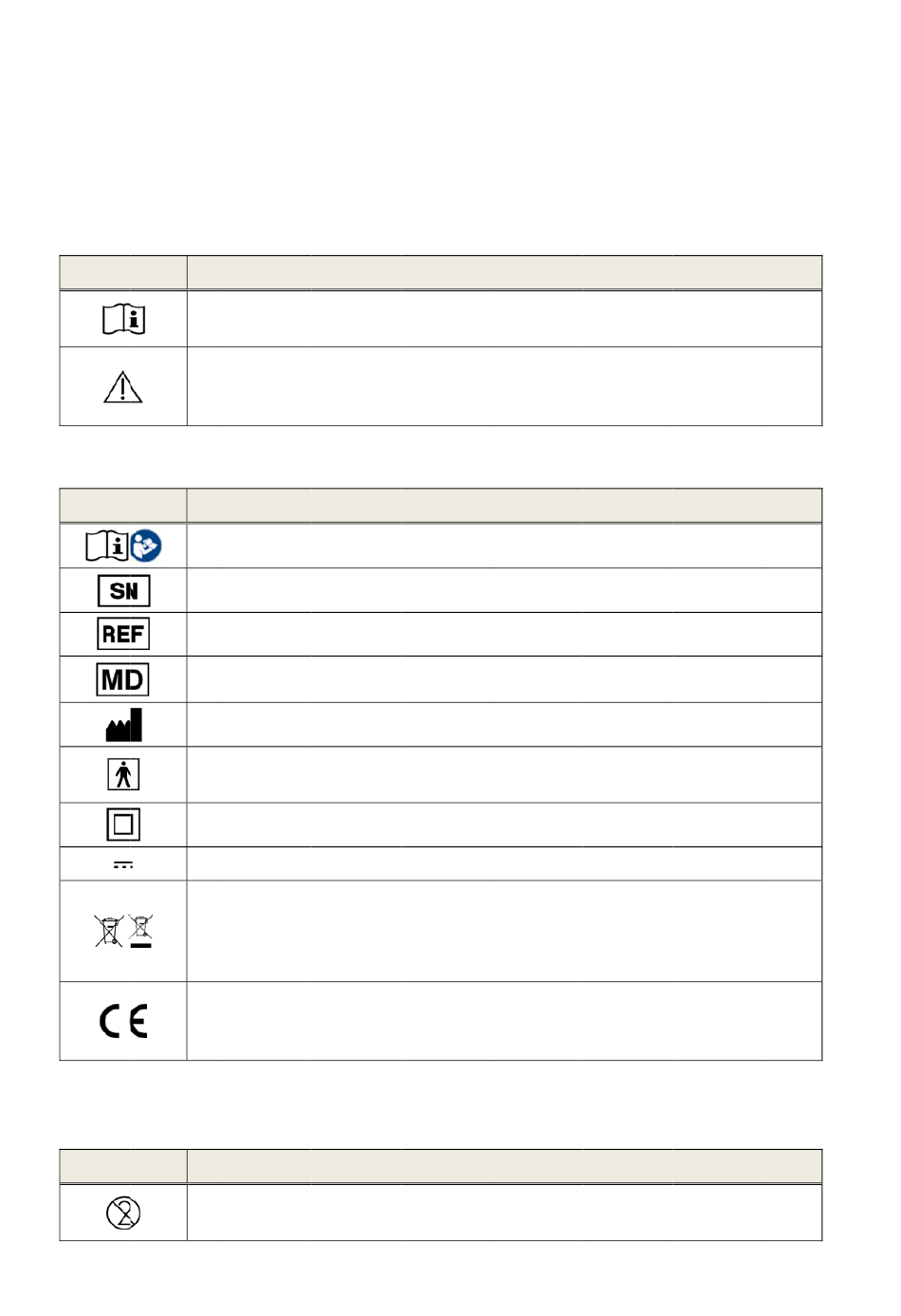Image resolution: width=901 pixels, height=1316 pixels.
Task: Click the empty cell beside the waste bin symbols
Action: coord(505,931)
